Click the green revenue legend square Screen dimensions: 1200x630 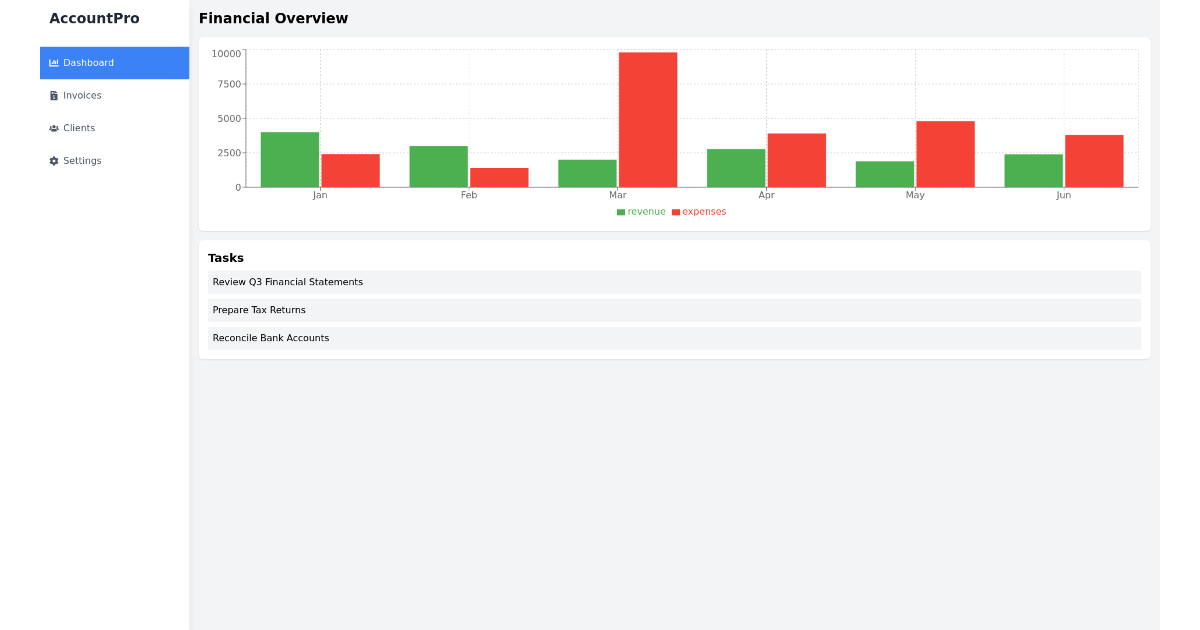pyautogui.click(x=620, y=211)
